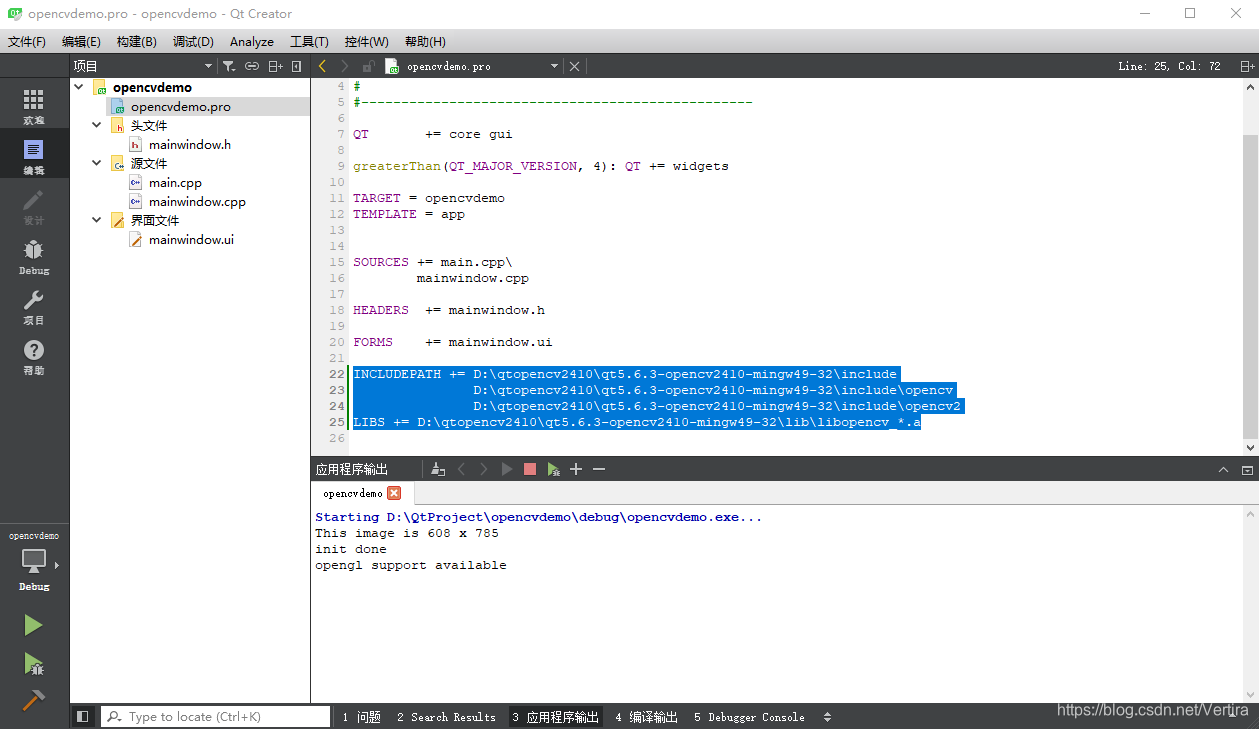This screenshot has width=1259, height=729.
Task: Open the Analyze menu
Action: 252,41
